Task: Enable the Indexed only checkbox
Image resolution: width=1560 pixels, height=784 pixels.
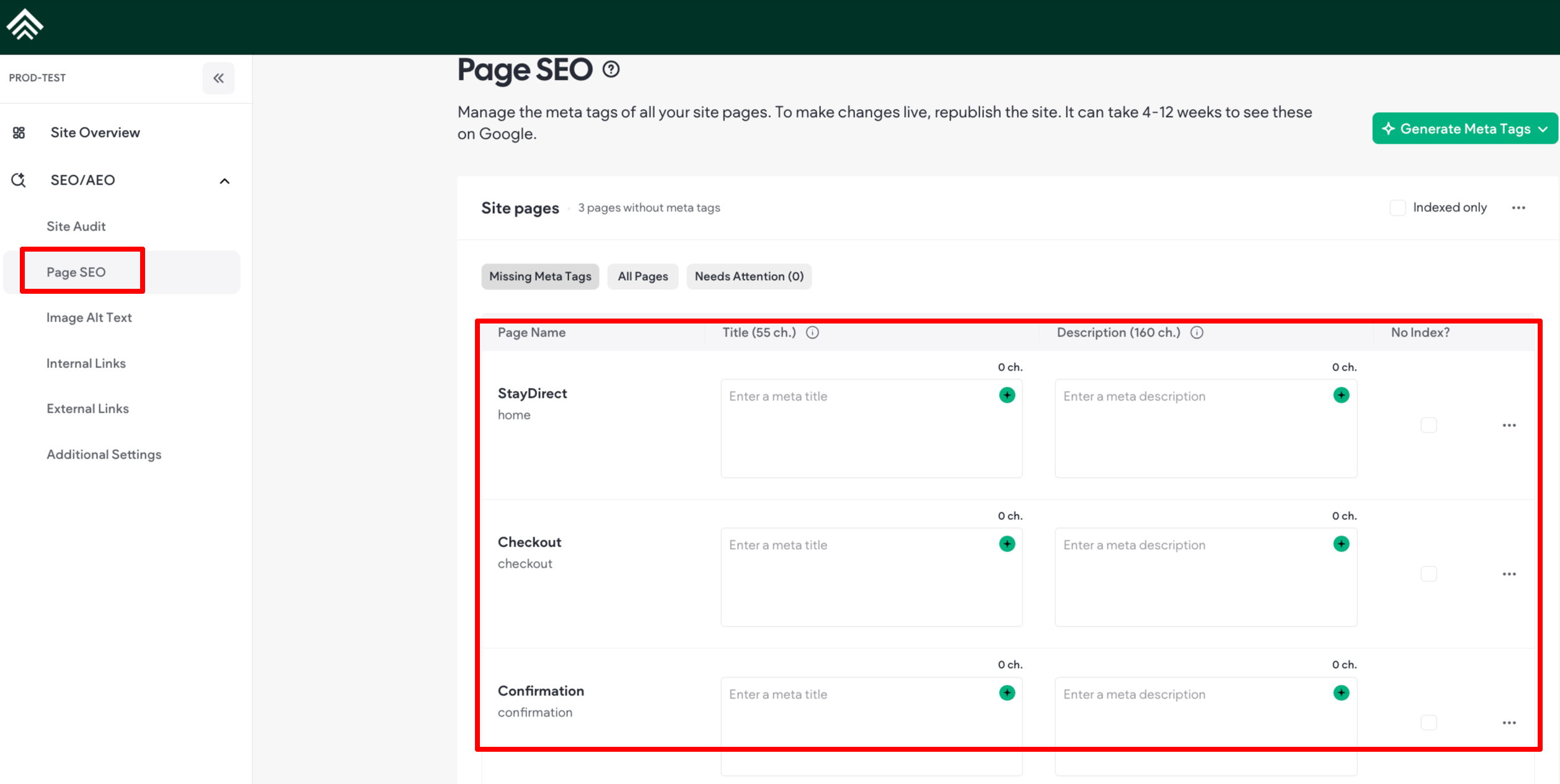Action: tap(1398, 208)
